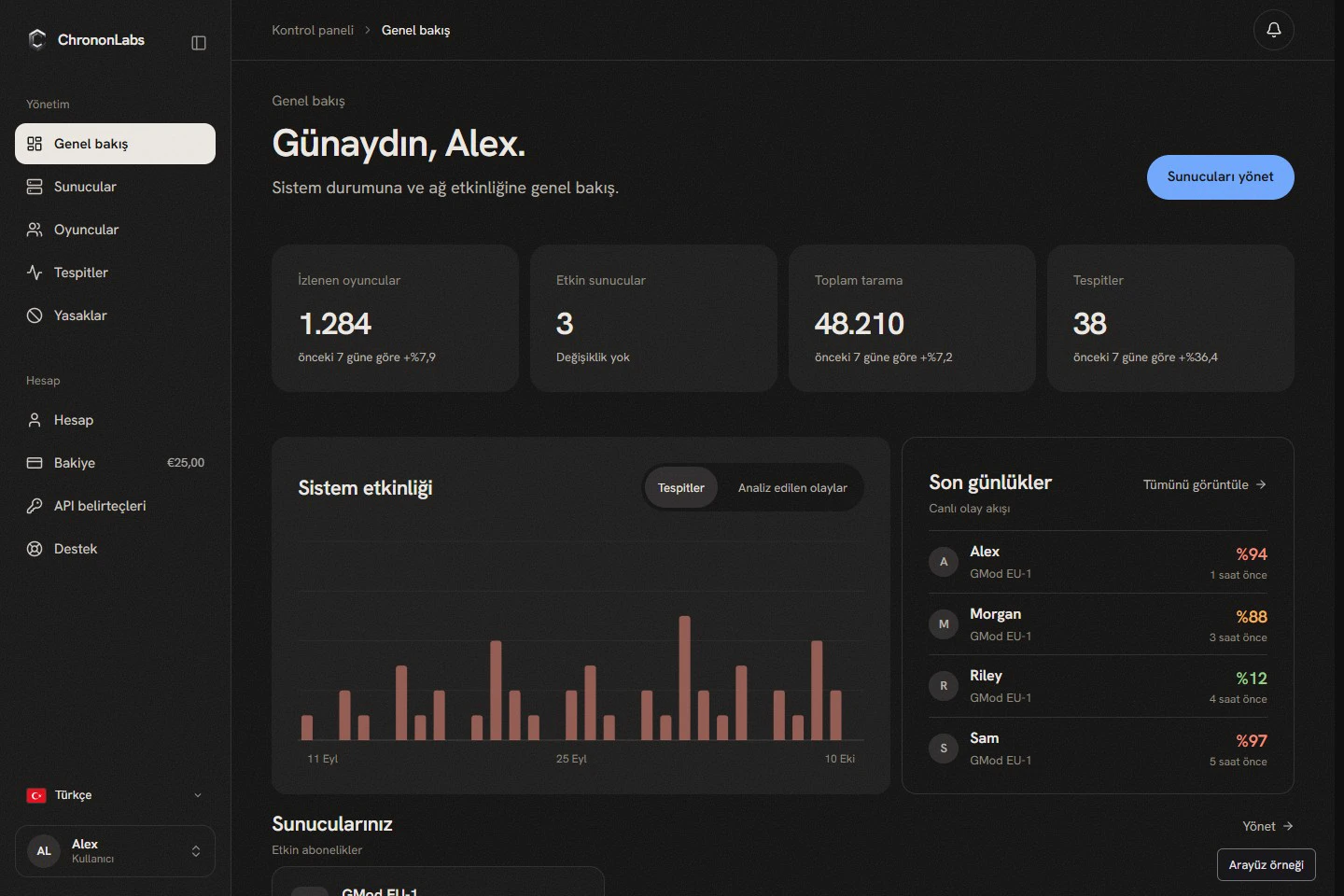Switch chart to Tespitler view
Screen dimensions: 1344x896
[x=681, y=488]
